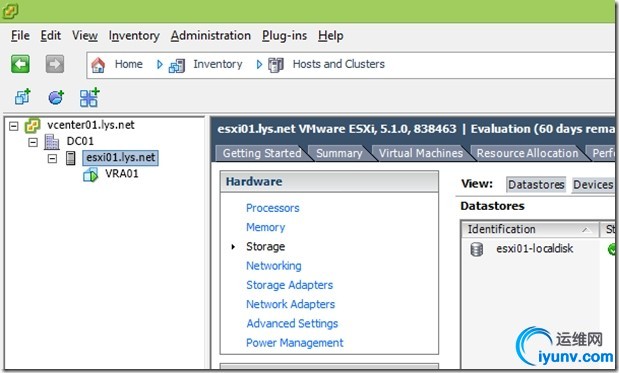
Task: Select the esxi01-localdisk datastore icon
Action: (476, 249)
